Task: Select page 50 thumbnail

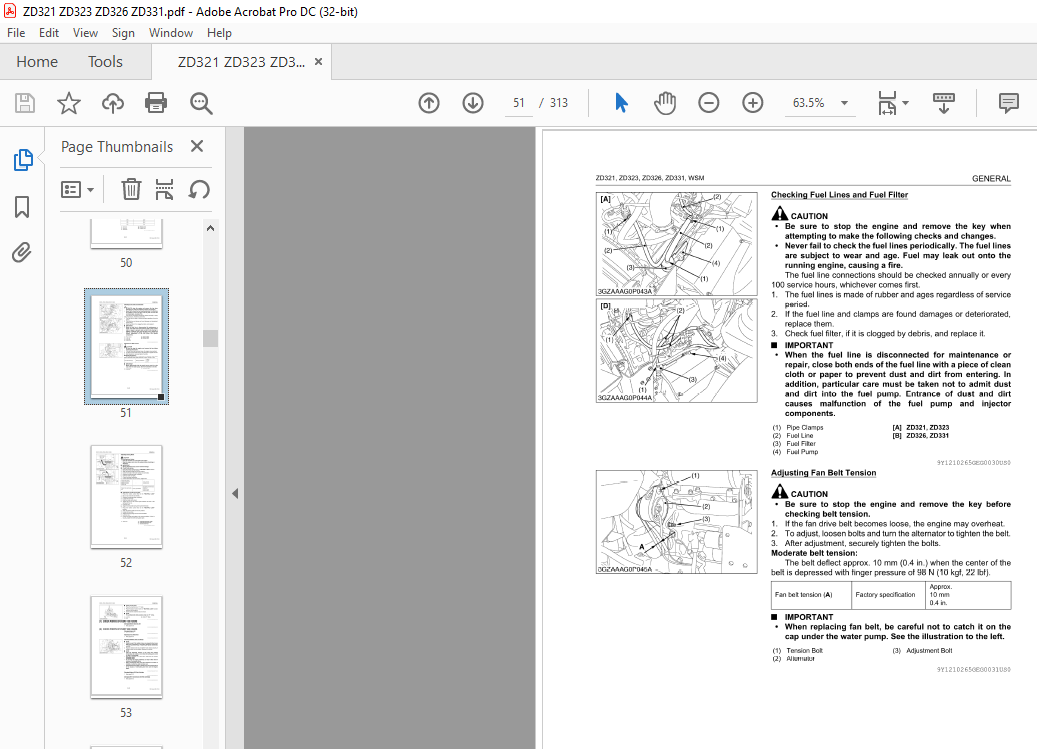Action: pos(126,233)
